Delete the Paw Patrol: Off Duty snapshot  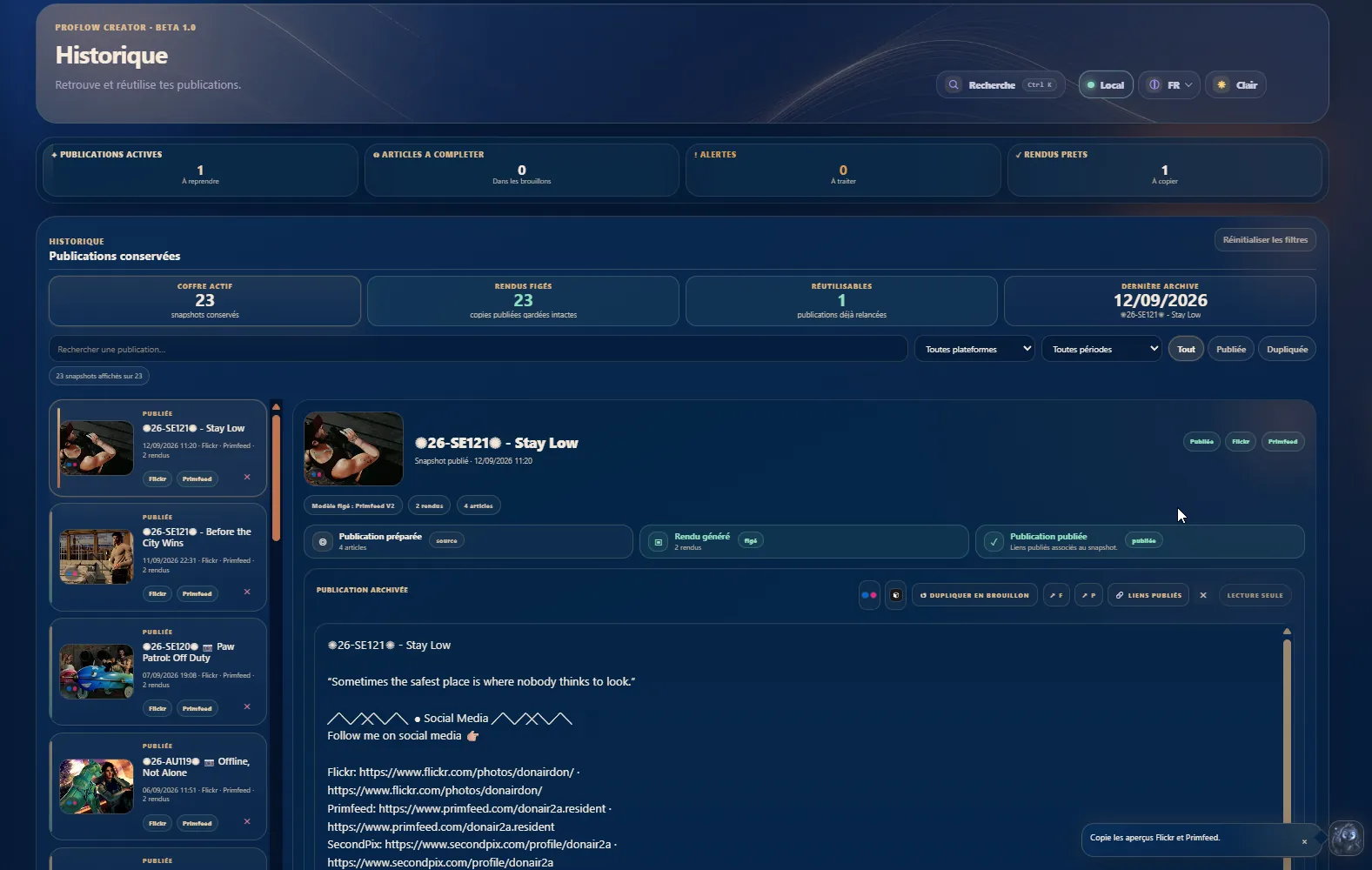click(x=247, y=707)
